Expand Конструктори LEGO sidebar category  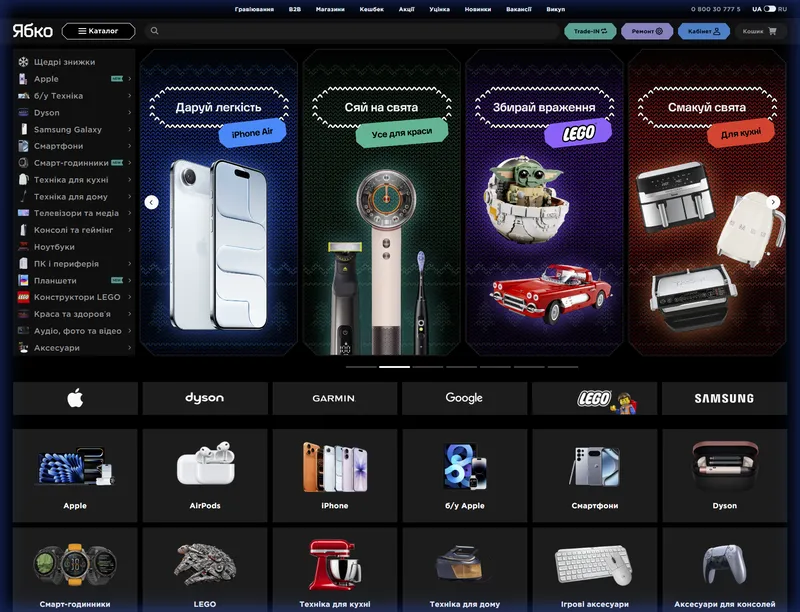(x=76, y=297)
